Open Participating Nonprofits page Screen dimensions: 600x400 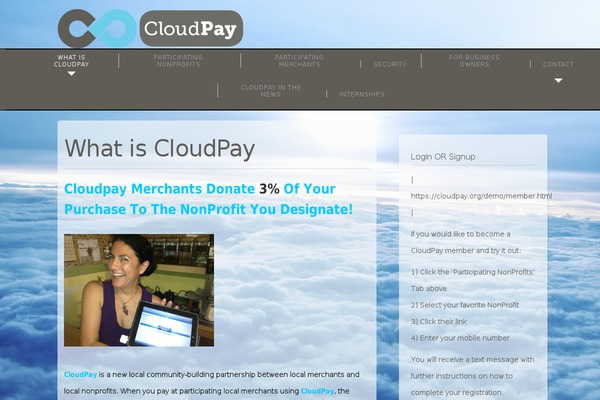click(178, 61)
